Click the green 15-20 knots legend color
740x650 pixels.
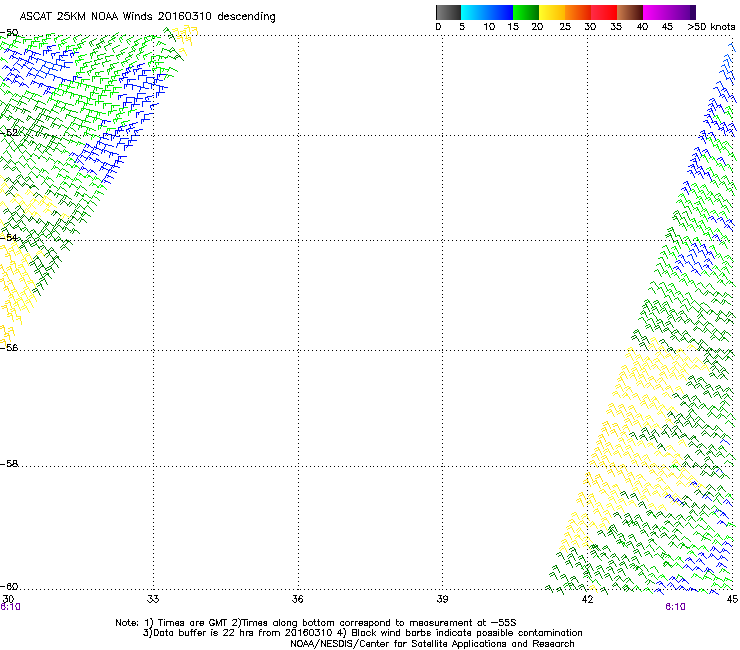(526, 12)
